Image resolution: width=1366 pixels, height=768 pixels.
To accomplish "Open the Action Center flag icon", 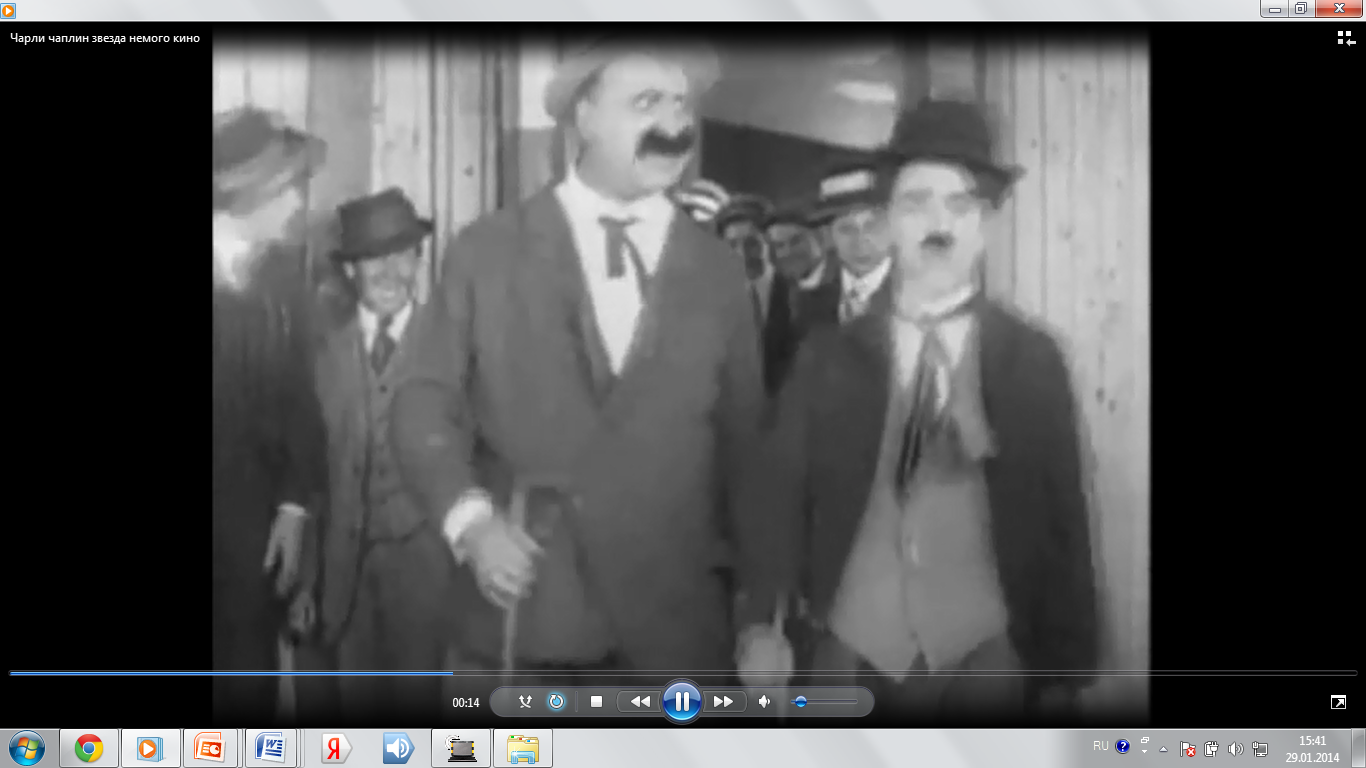I will coord(1188,748).
